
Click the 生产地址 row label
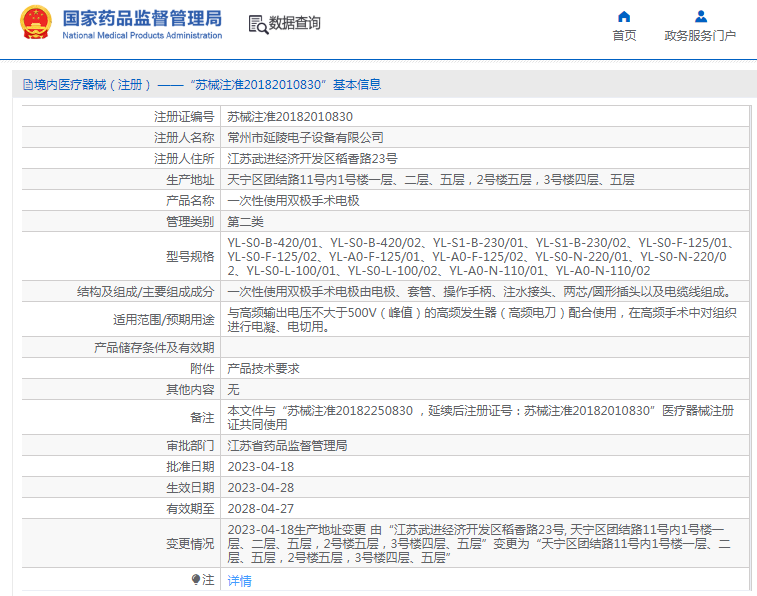pos(190,180)
